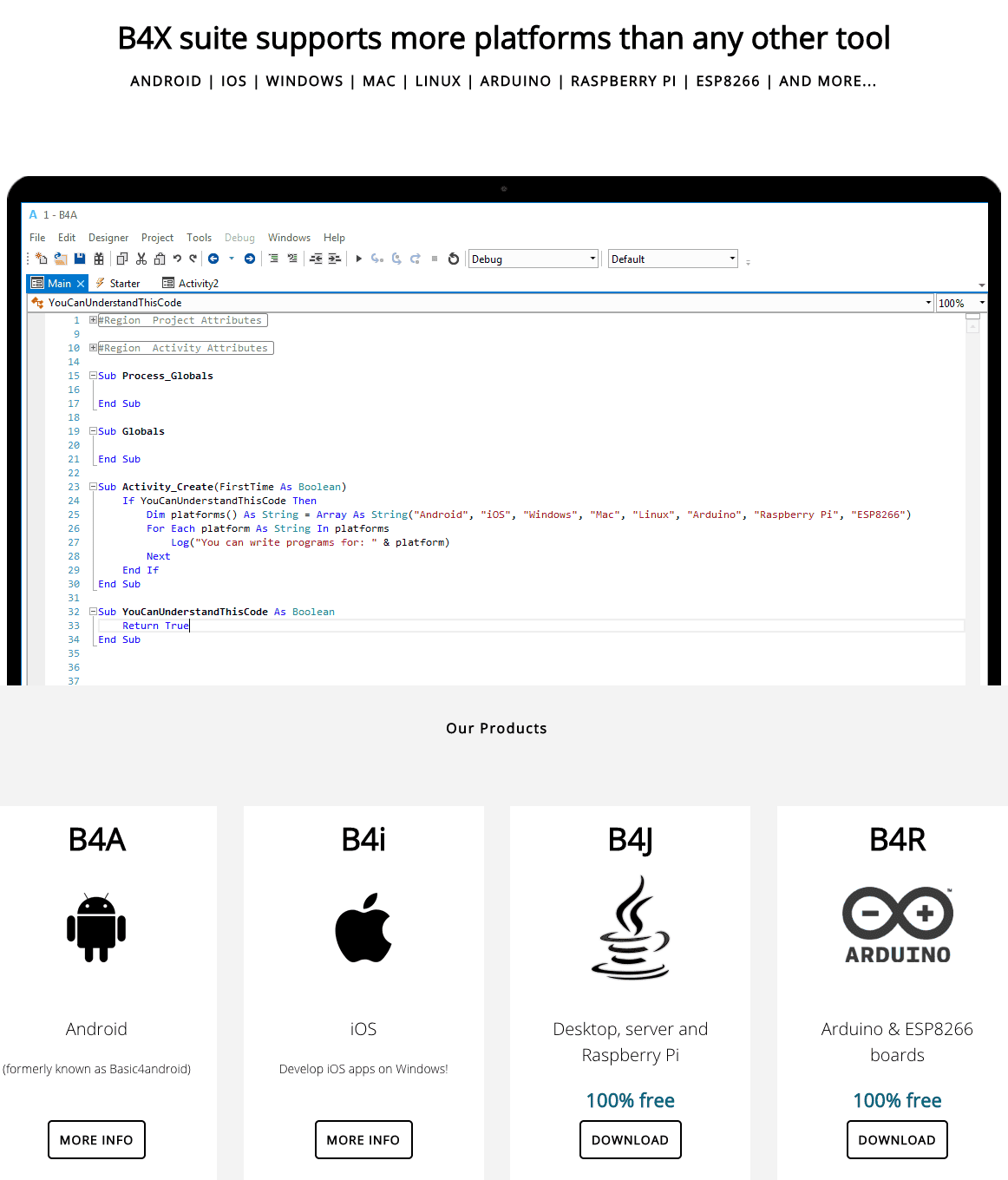Open the YouCanUnderstandThisCode sub selector dropdown

[x=481, y=303]
